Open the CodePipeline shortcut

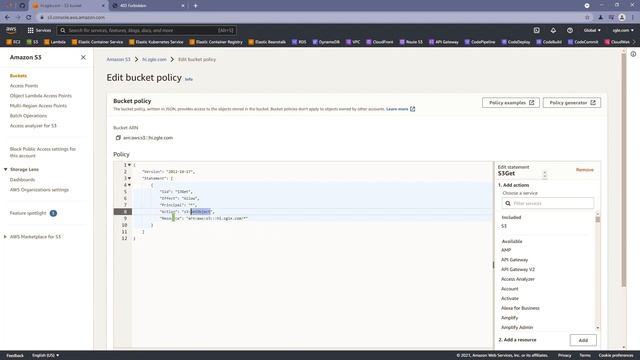pos(480,42)
